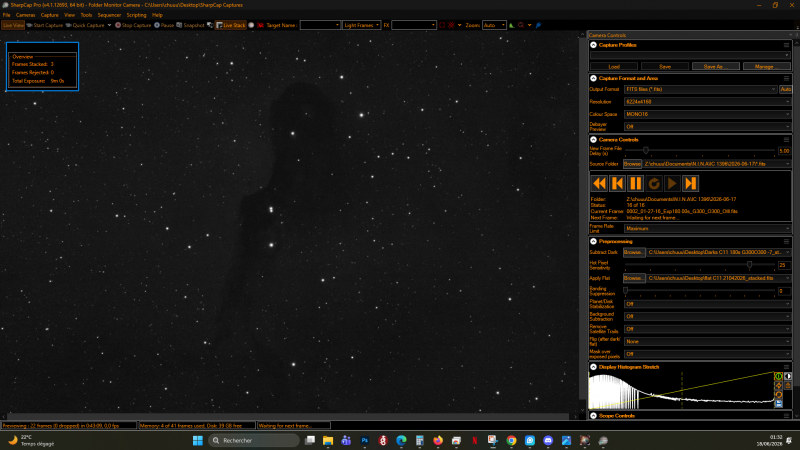Open Photoshop from the taskbar
Image resolution: width=800 pixels, height=450 pixels.
tap(365, 440)
